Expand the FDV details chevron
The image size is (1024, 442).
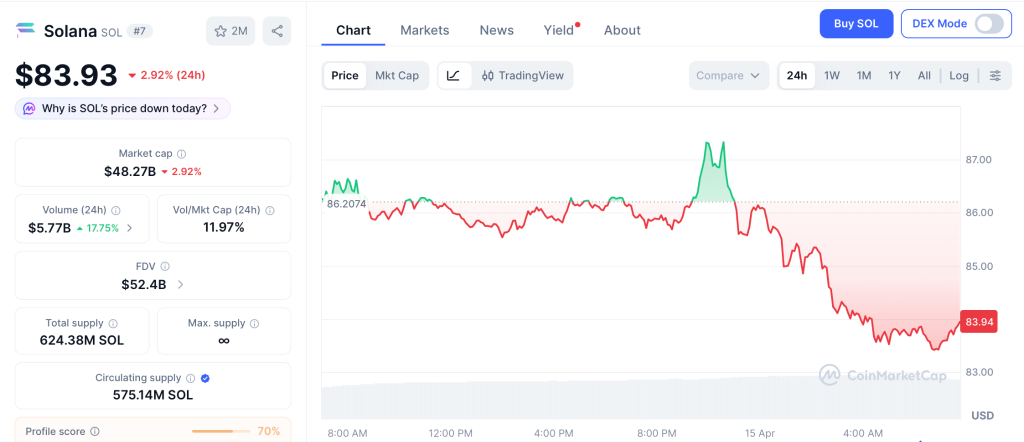(x=180, y=285)
